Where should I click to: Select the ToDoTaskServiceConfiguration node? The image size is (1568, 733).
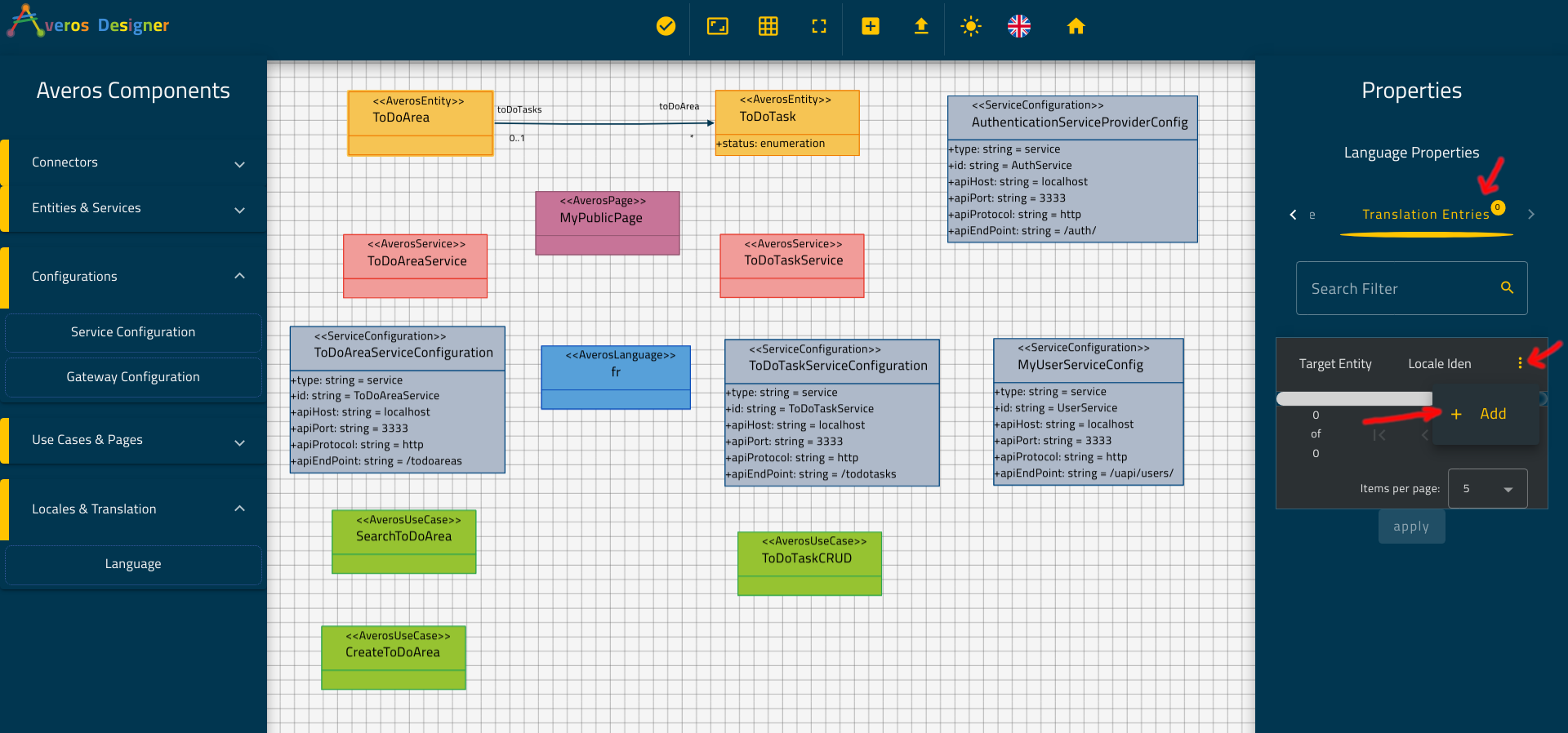point(832,413)
